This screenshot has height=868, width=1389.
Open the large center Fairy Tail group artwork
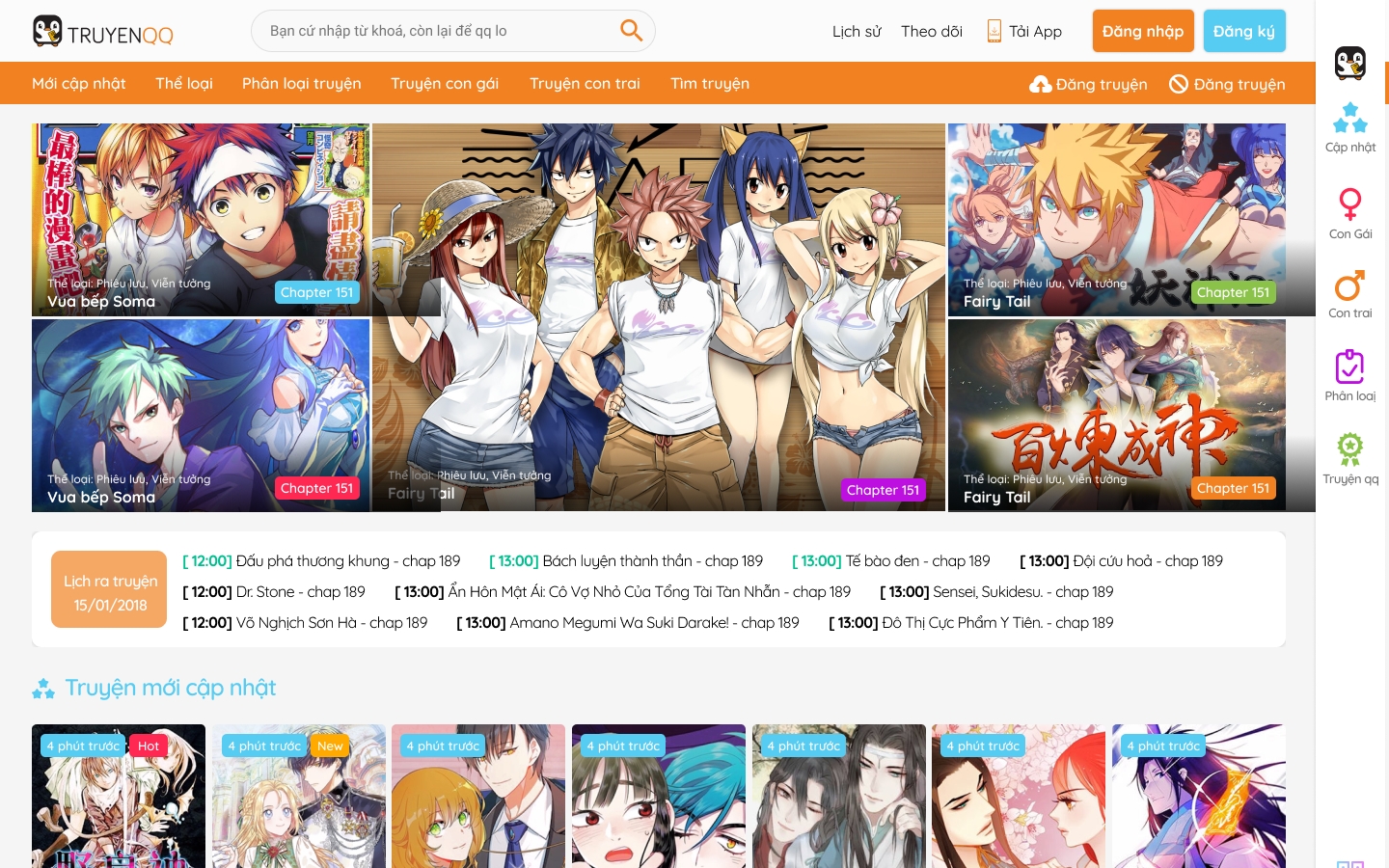(659, 317)
